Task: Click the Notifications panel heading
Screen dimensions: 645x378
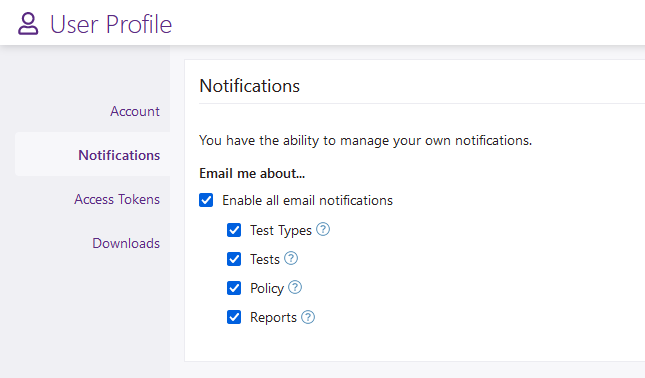Action: pyautogui.click(x=250, y=86)
